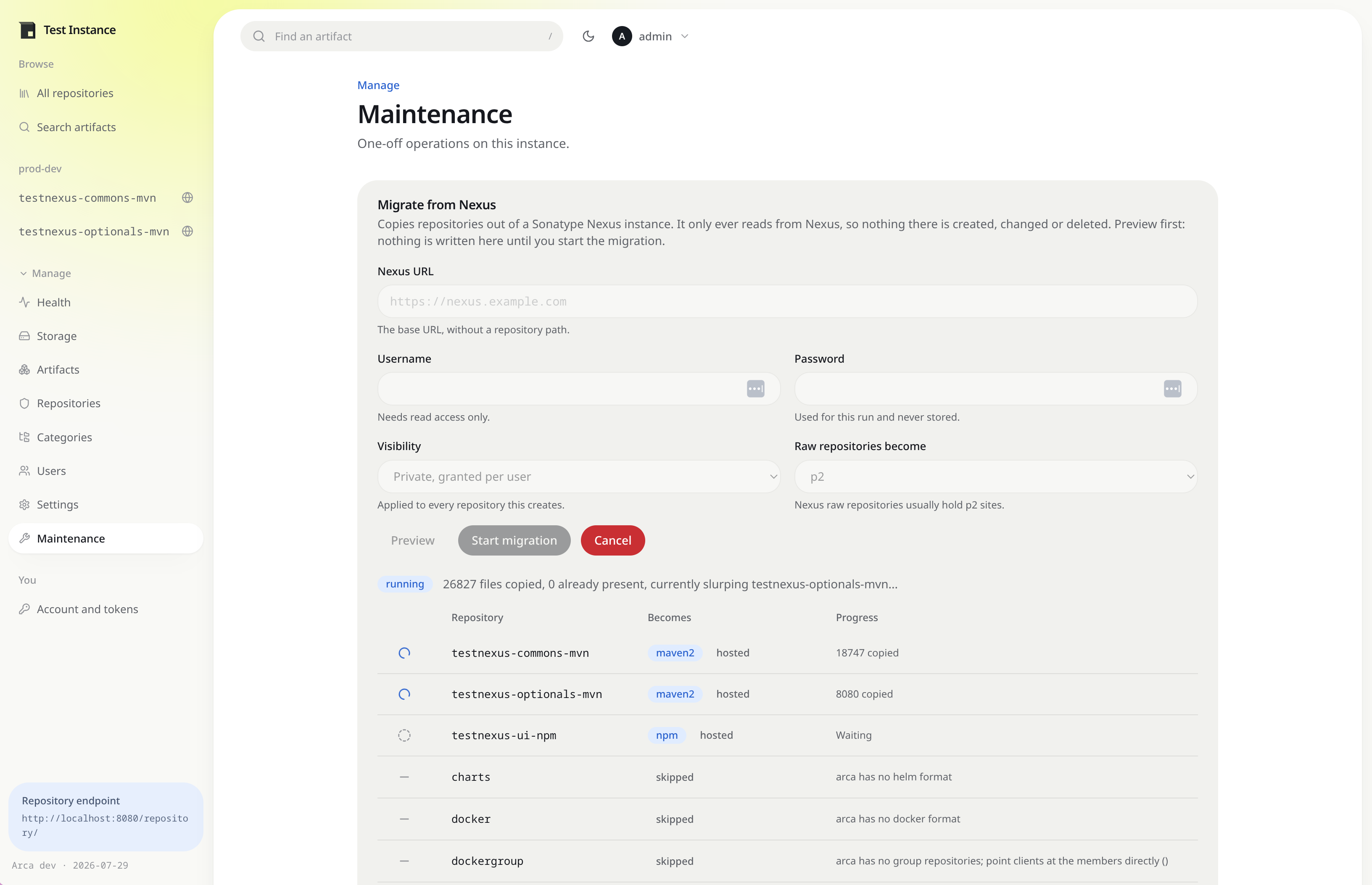This screenshot has height=885, width=1372.
Task: Click maven2 badge in testnexus-commons-mvn row
Action: pos(675,653)
